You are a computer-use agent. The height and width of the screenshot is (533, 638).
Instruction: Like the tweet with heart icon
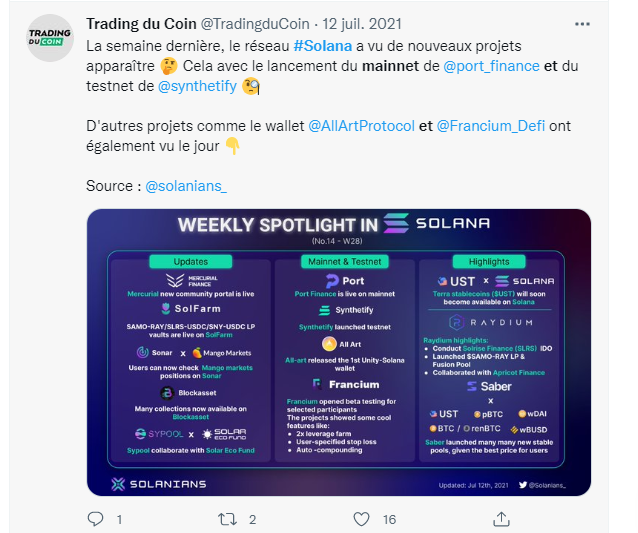tap(361, 519)
